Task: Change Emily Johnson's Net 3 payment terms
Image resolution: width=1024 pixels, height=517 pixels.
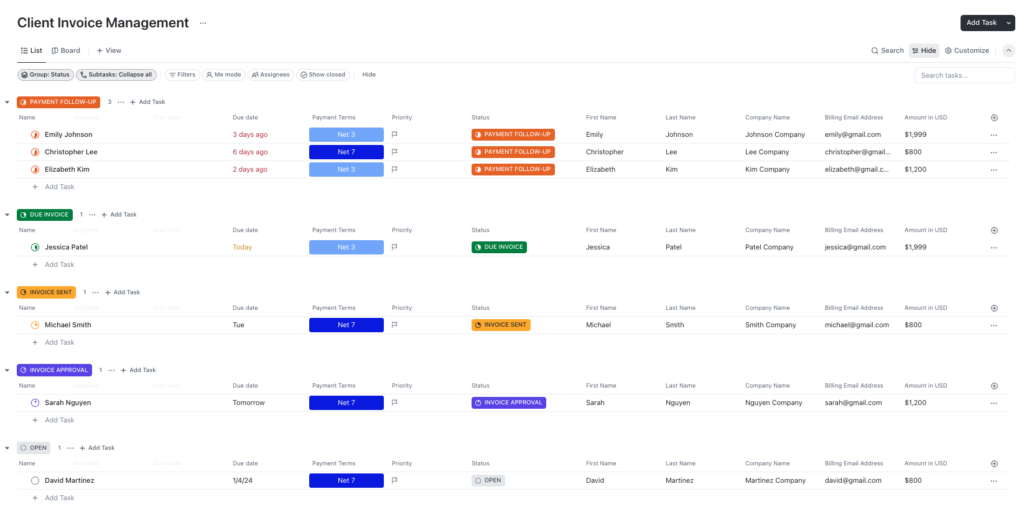Action: 346,134
